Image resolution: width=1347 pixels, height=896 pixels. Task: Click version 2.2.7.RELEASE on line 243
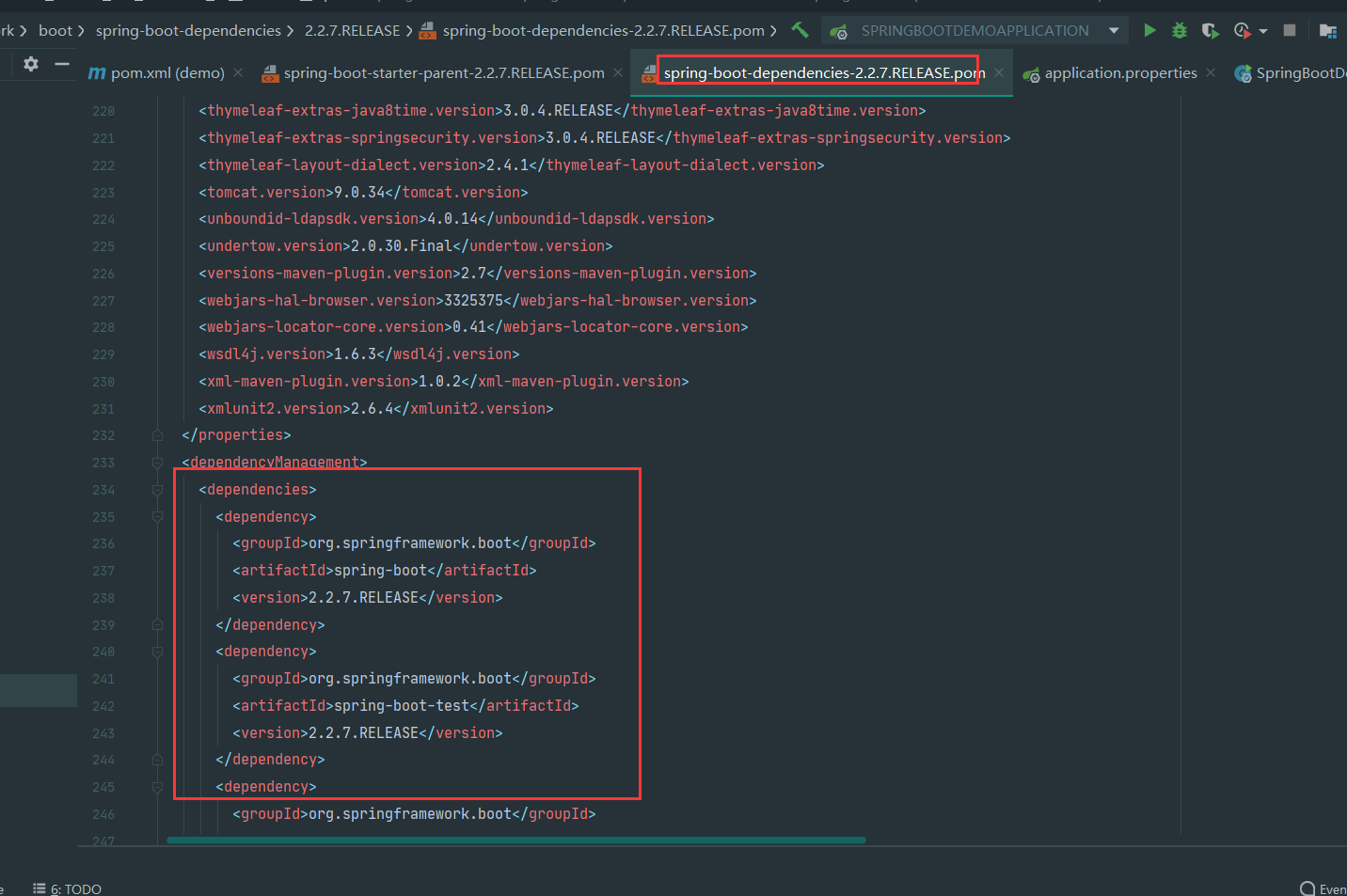pyautogui.click(x=363, y=733)
